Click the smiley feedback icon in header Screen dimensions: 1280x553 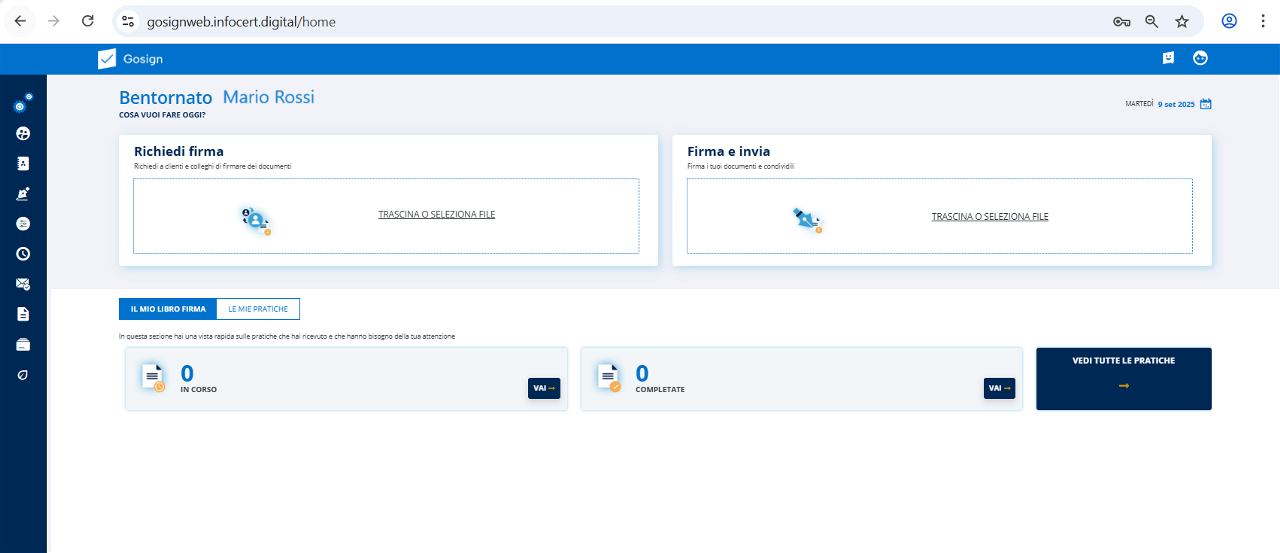coord(1168,58)
